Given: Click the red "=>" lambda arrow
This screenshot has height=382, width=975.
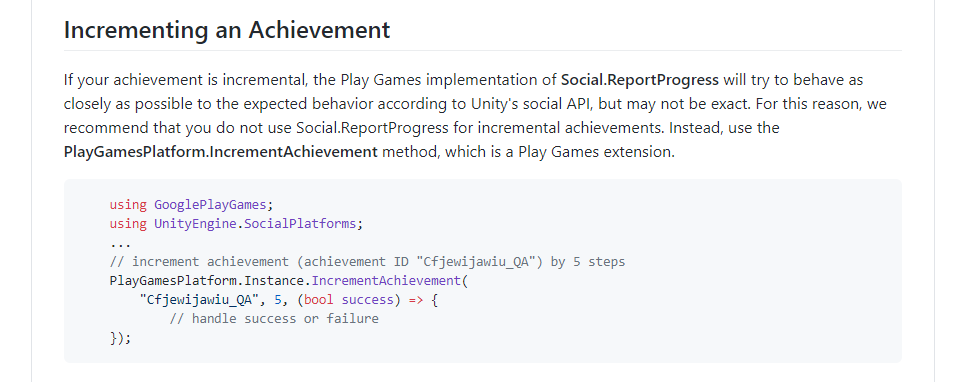Looking at the screenshot, I should (416, 300).
